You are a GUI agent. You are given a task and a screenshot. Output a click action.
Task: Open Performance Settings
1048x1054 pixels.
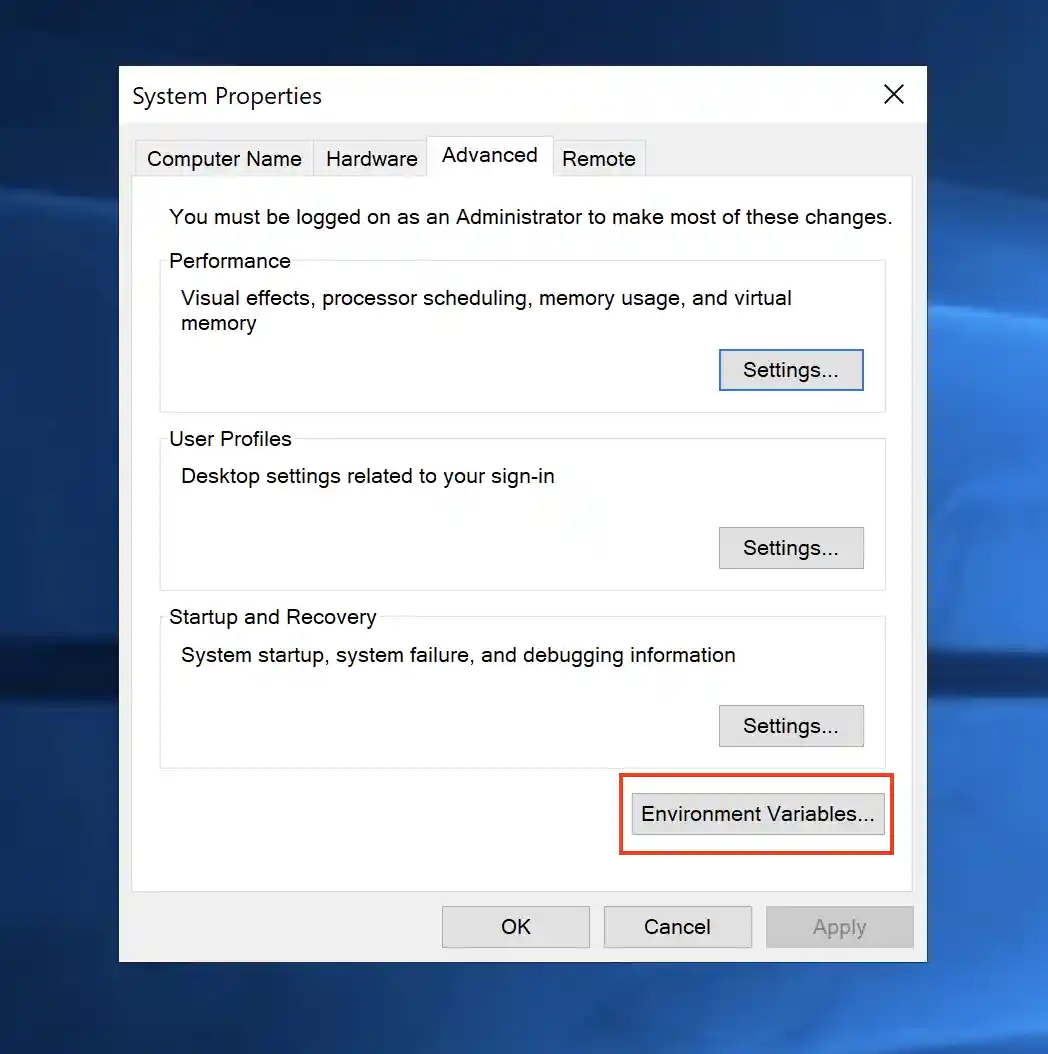coord(791,369)
